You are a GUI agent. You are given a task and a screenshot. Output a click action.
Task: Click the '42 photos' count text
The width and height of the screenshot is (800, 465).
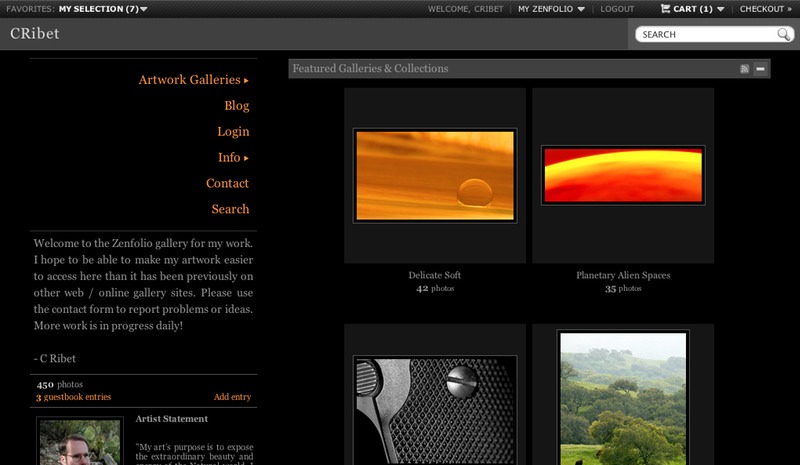pyautogui.click(x=435, y=288)
